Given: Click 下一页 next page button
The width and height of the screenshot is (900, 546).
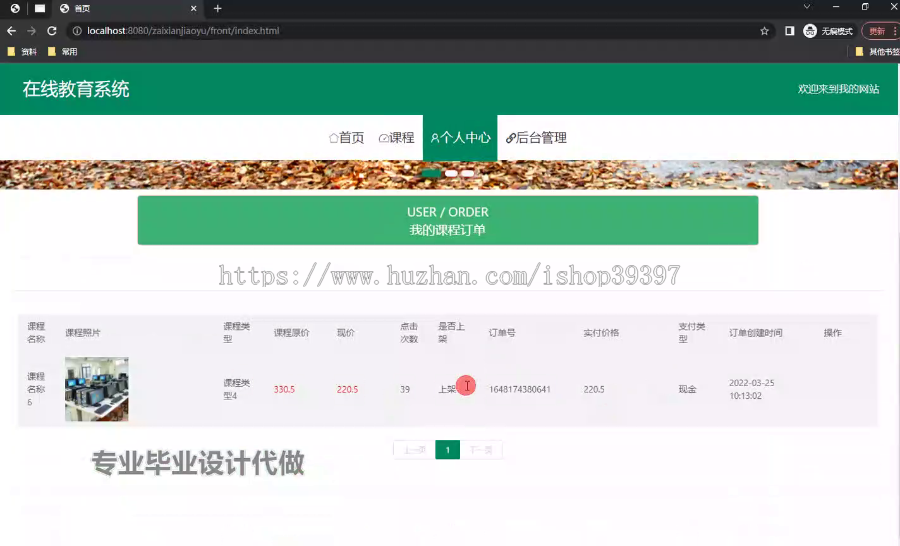Looking at the screenshot, I should pos(481,450).
